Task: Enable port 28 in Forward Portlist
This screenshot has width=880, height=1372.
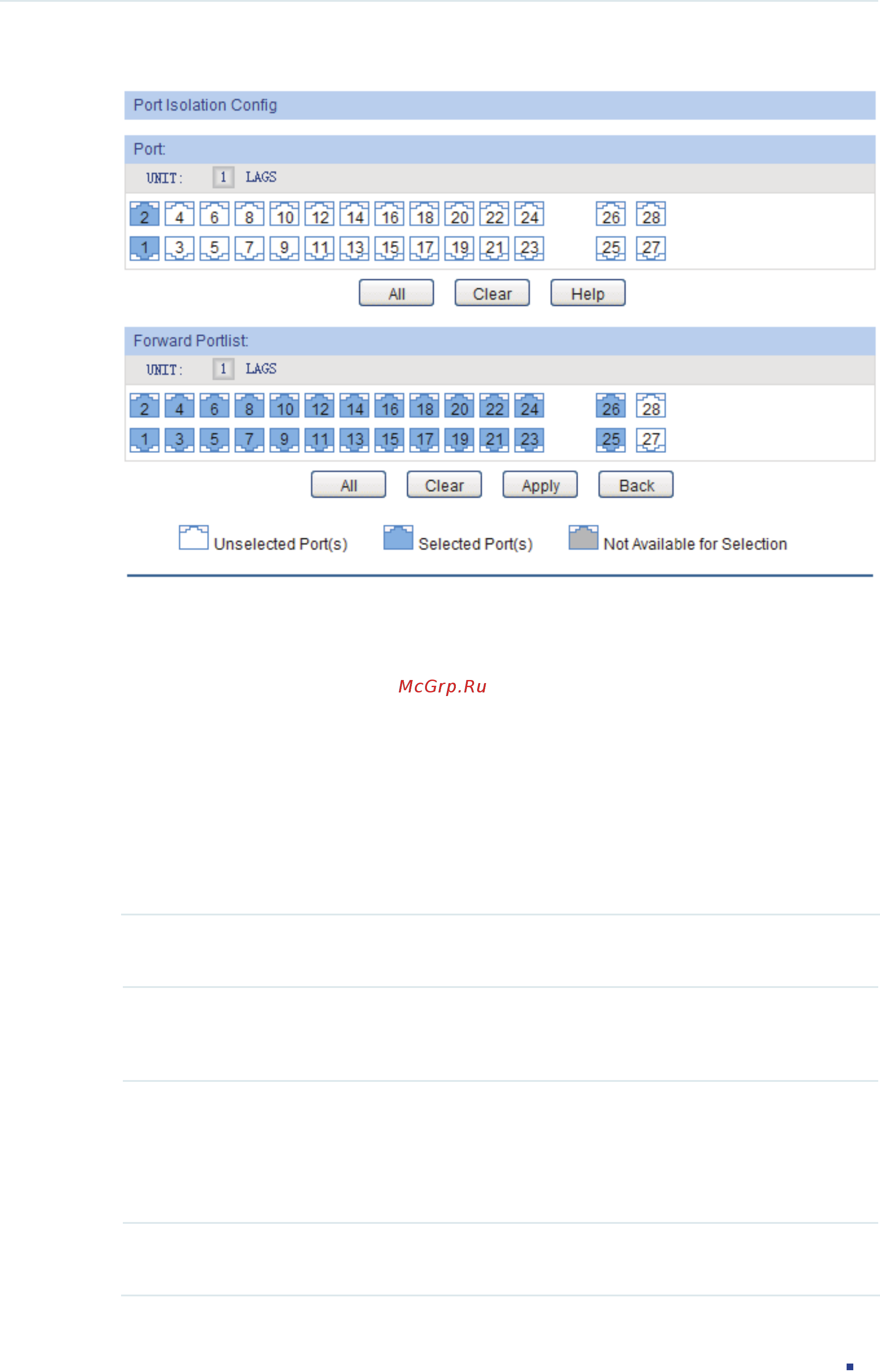Action: click(x=651, y=405)
